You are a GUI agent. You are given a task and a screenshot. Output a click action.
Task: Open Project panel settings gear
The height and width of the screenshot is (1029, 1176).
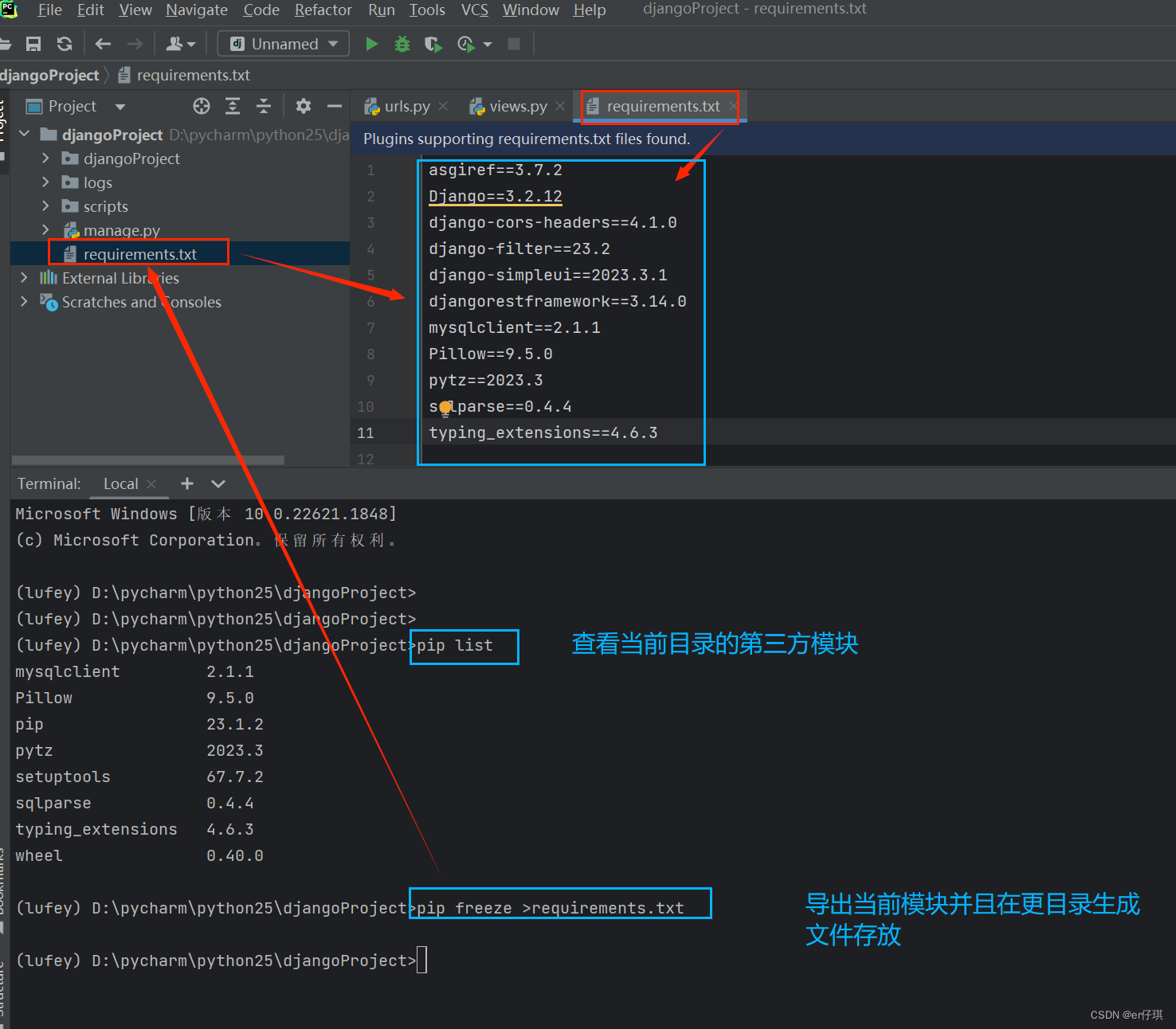[304, 106]
